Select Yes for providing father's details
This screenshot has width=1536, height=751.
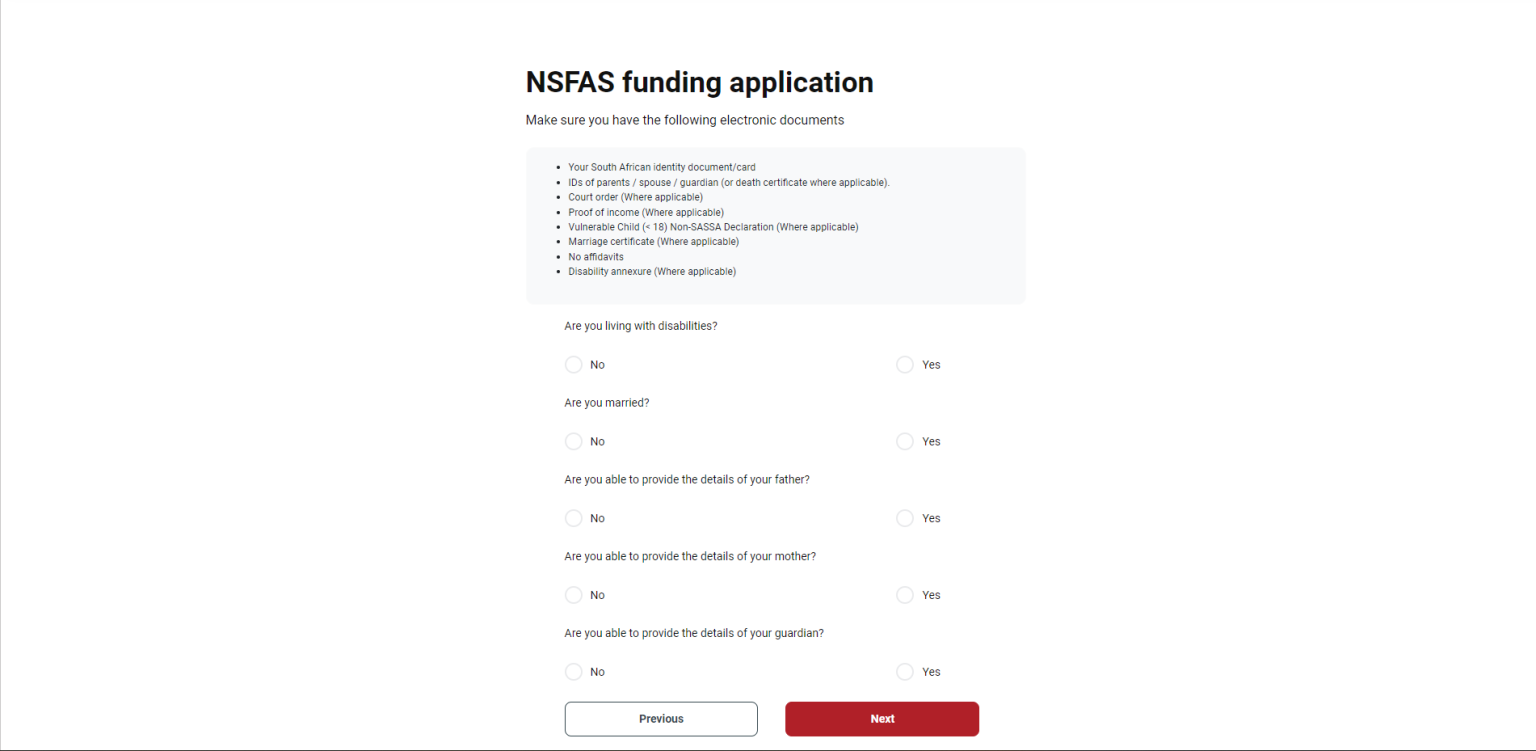point(905,518)
